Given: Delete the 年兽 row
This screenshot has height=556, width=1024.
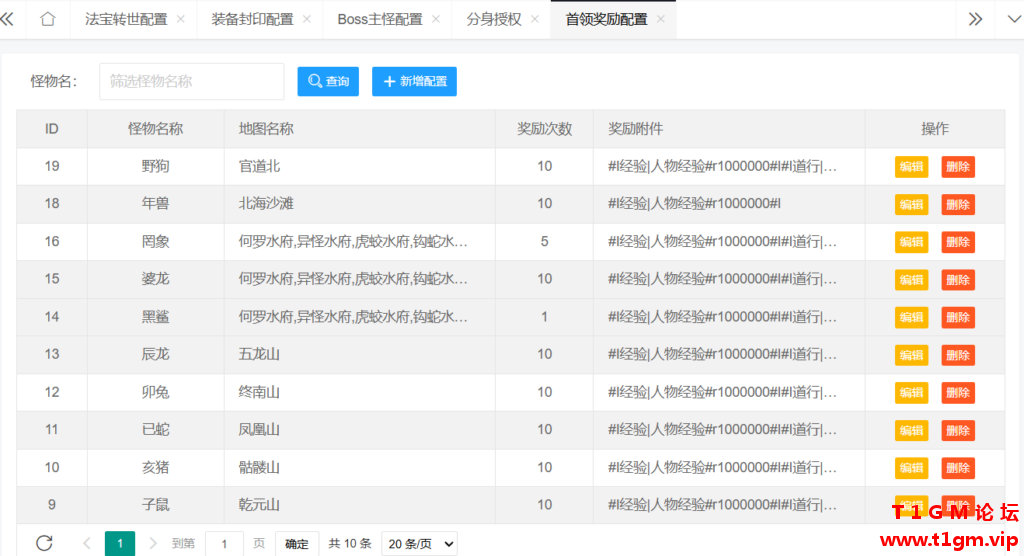Looking at the screenshot, I should coord(957,204).
